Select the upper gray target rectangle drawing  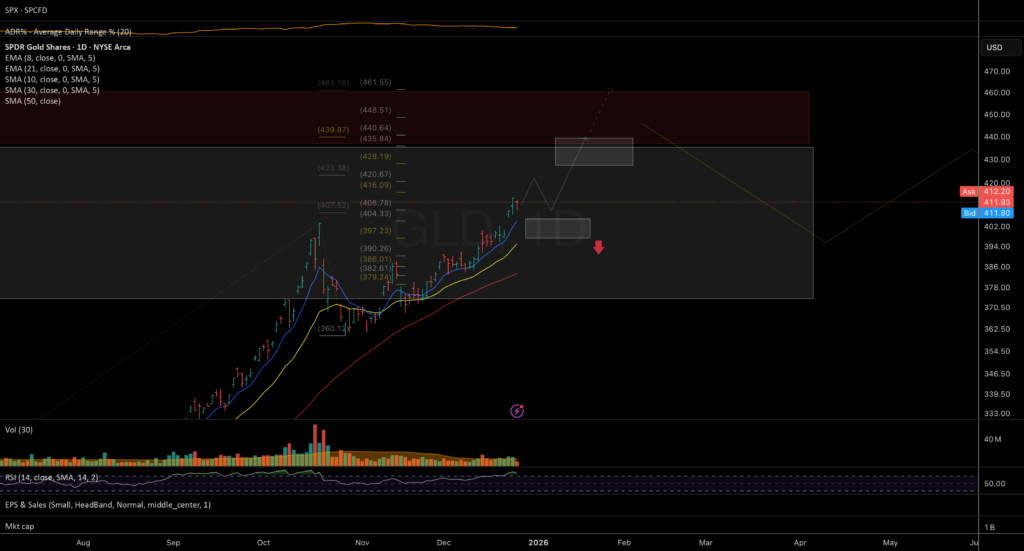(x=594, y=151)
